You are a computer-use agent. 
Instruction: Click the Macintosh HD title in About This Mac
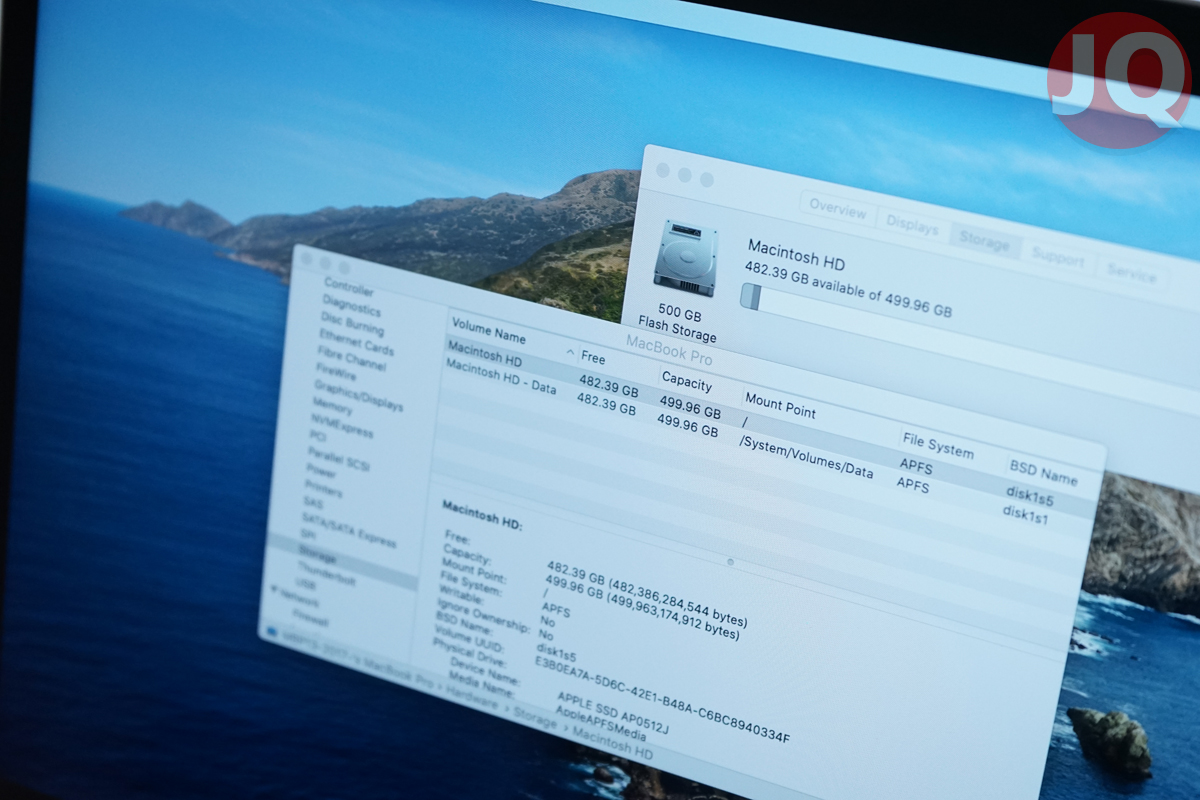coord(797,254)
